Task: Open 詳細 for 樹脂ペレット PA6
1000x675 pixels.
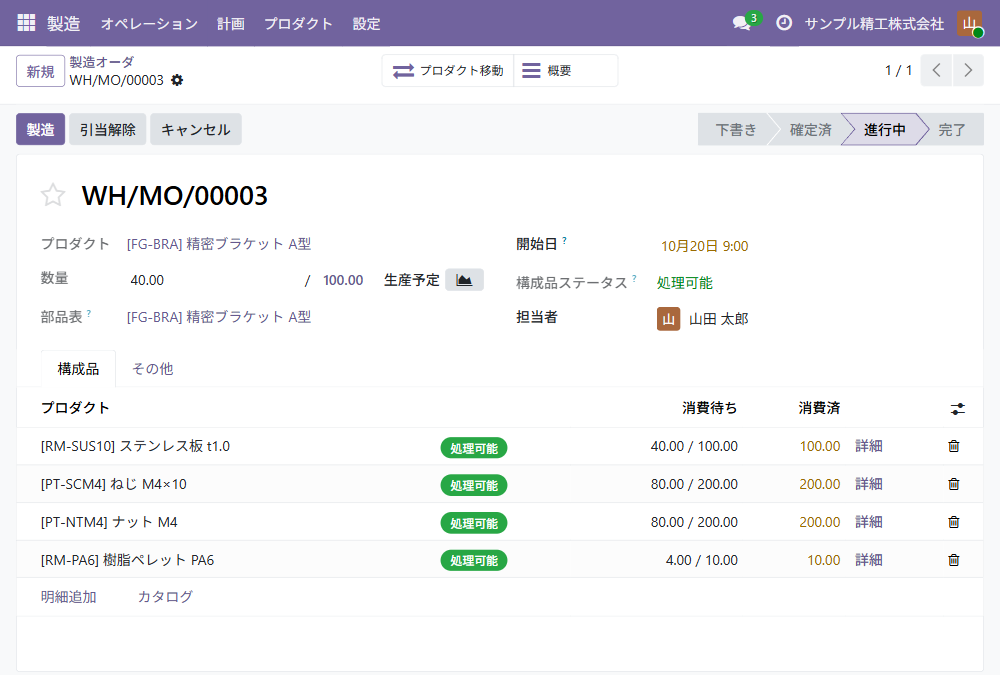Action: coord(869,560)
